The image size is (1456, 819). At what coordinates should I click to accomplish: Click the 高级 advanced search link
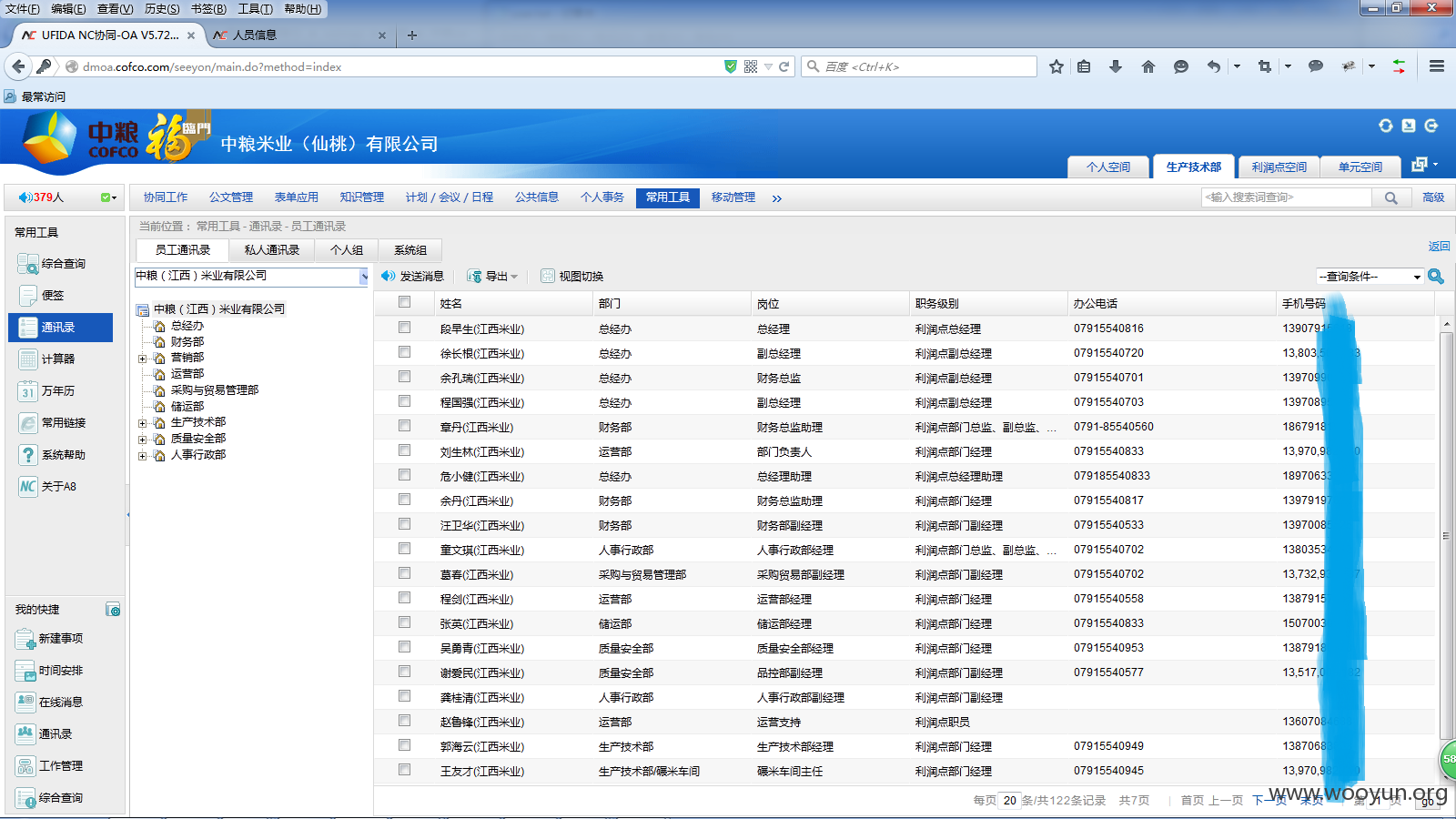coord(1433,197)
